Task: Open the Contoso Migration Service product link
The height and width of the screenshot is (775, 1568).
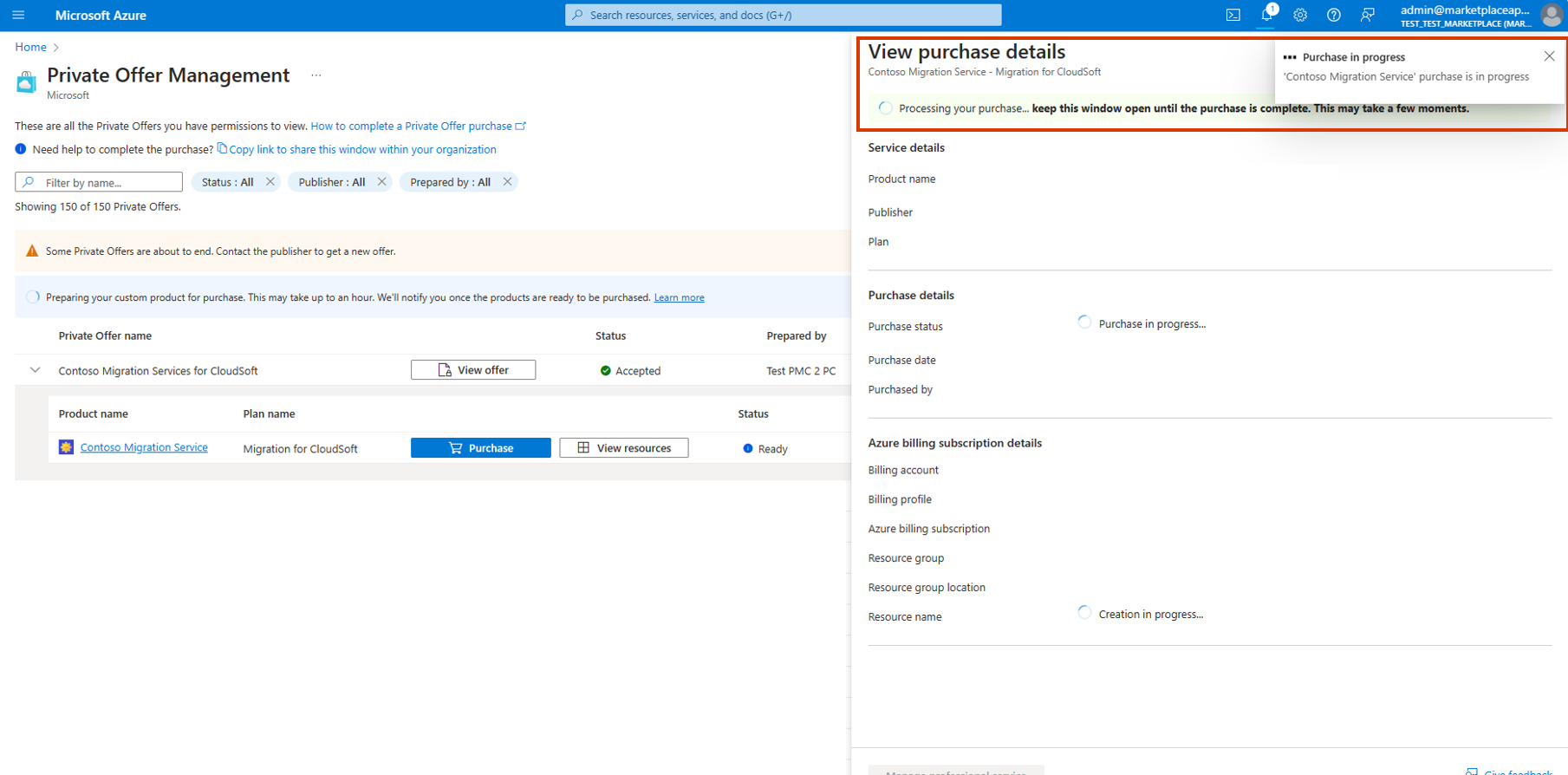Action: 144,447
